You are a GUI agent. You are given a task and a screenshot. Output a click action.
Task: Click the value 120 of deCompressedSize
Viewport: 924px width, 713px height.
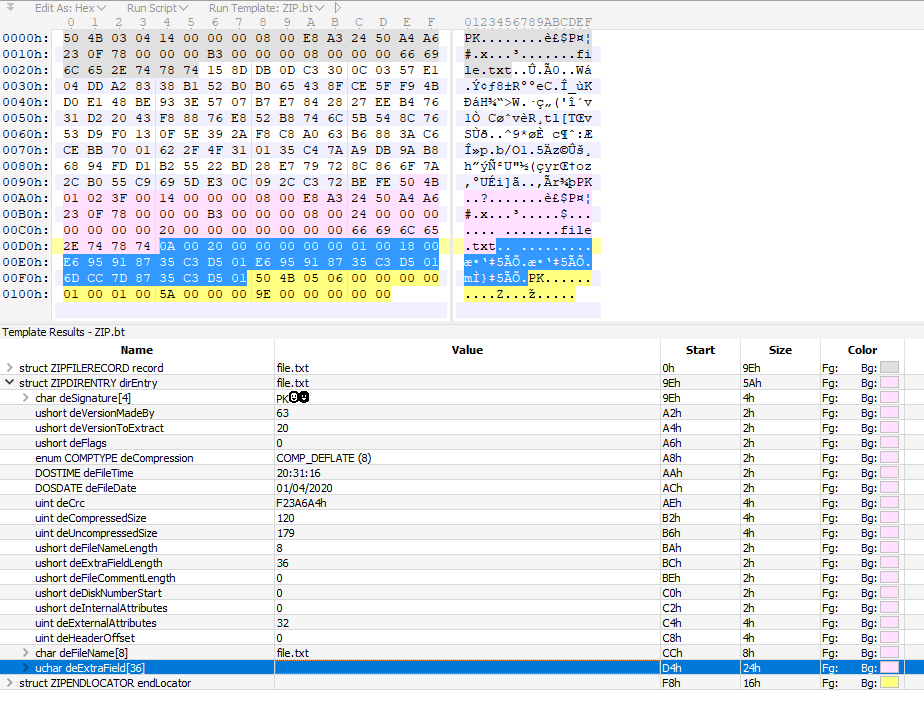point(285,518)
